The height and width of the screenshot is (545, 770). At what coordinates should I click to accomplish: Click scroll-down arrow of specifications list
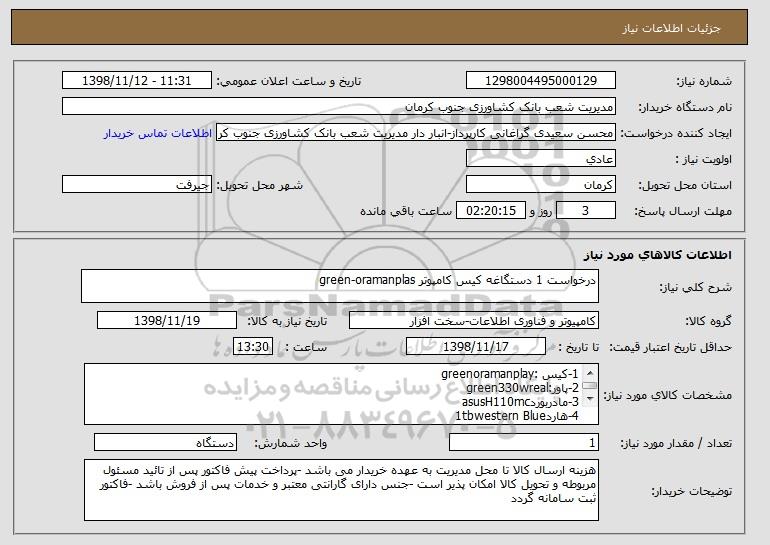(x=590, y=399)
